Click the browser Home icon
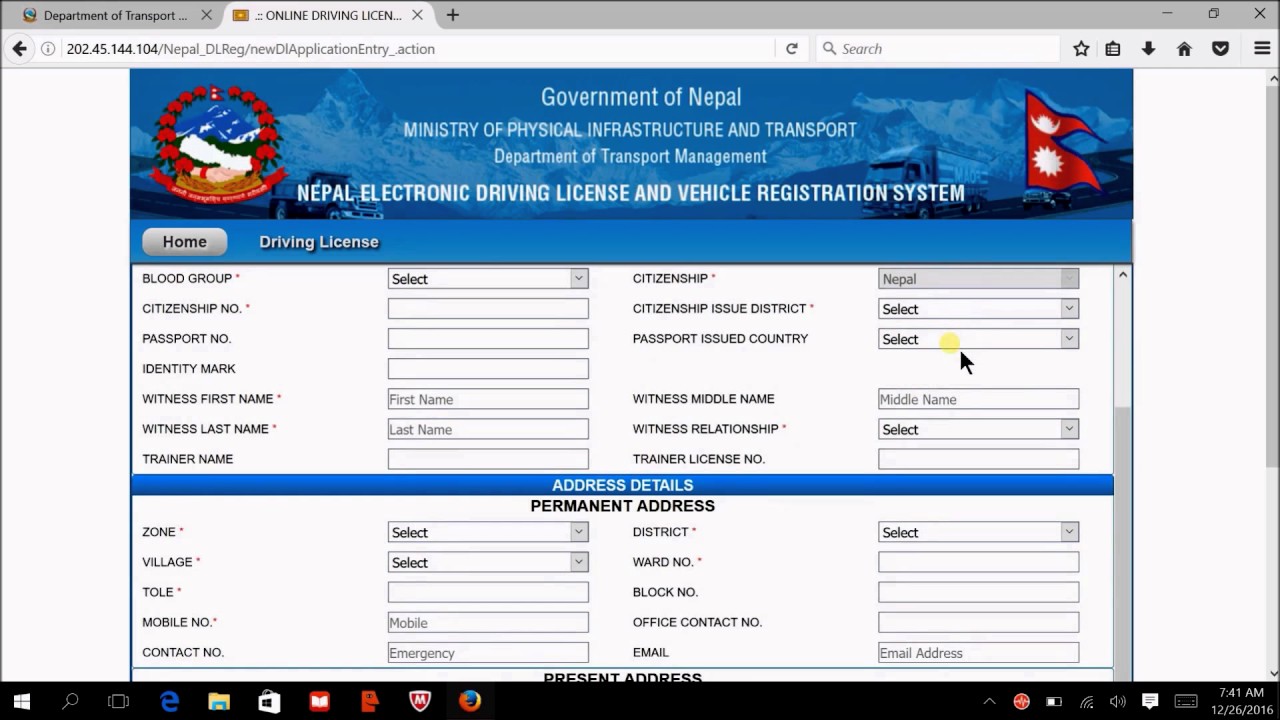 [1184, 48]
